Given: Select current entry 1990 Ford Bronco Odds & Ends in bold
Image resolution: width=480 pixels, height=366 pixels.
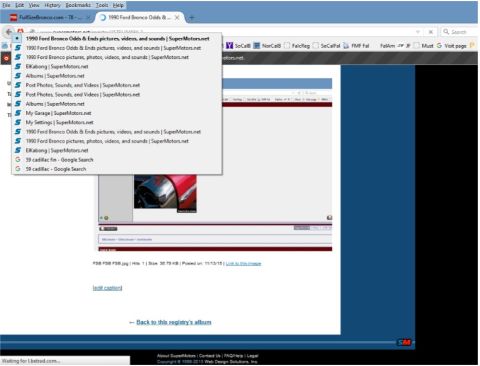Looking at the screenshot, I should (117, 39).
